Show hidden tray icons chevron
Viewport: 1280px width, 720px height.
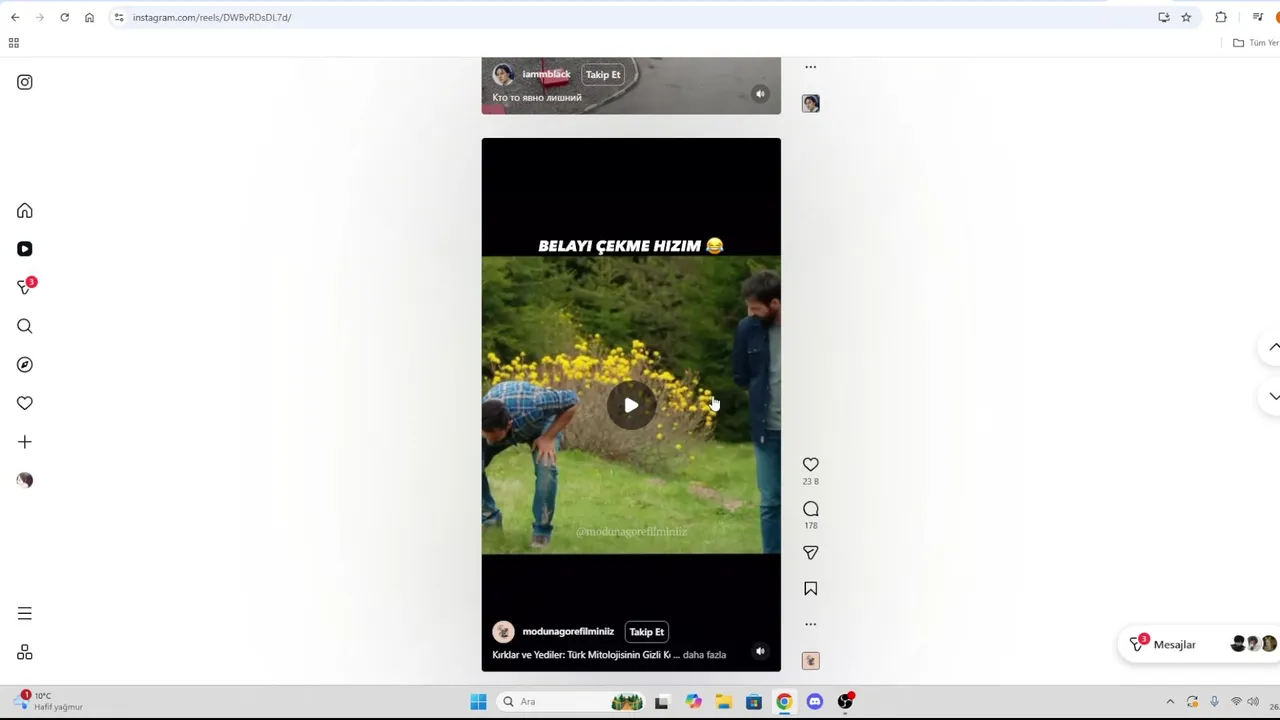click(1170, 702)
